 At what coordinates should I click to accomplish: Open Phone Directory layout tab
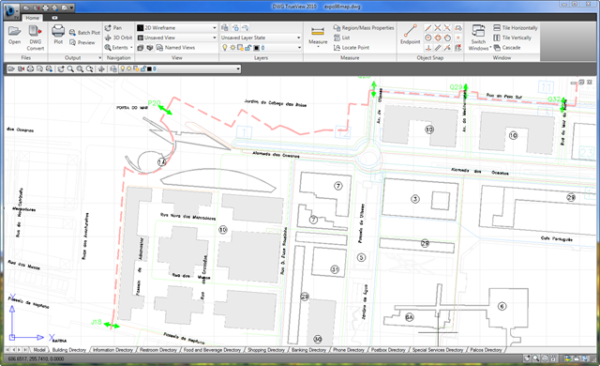point(348,350)
